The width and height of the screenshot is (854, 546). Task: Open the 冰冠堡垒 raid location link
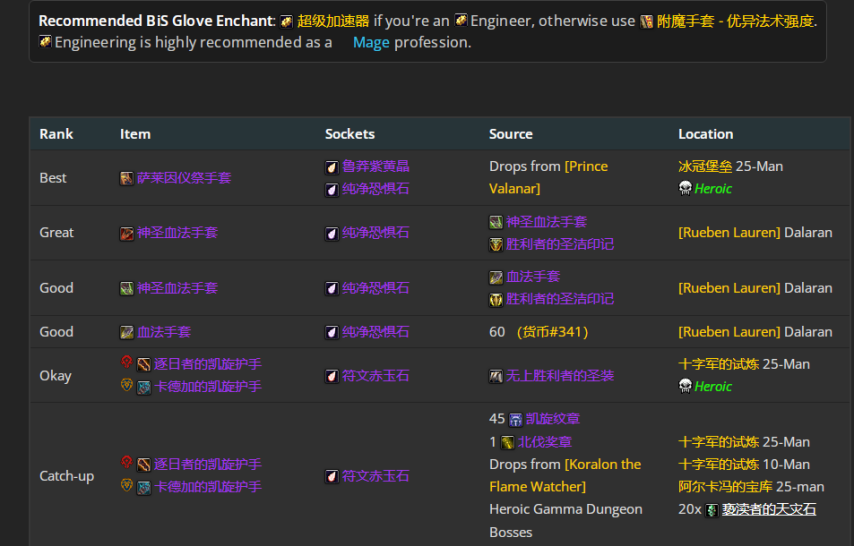[705, 167]
